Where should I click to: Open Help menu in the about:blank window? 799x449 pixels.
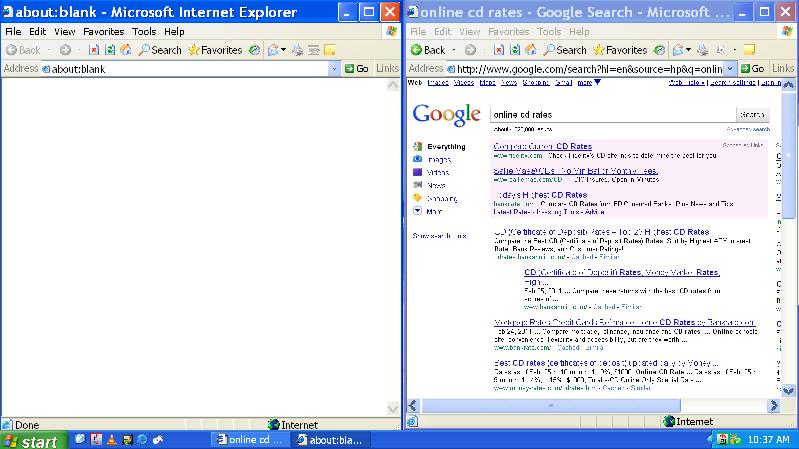pyautogui.click(x=174, y=32)
